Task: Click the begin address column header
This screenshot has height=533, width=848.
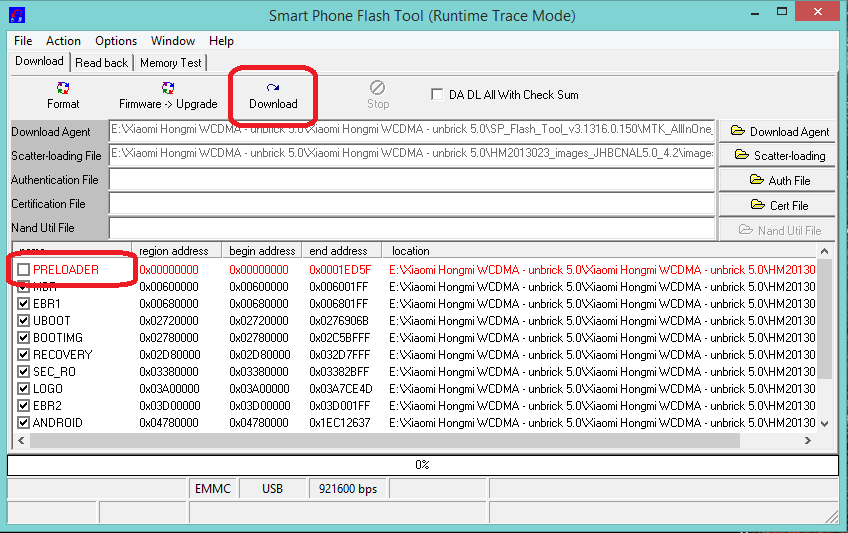Action: click(262, 251)
